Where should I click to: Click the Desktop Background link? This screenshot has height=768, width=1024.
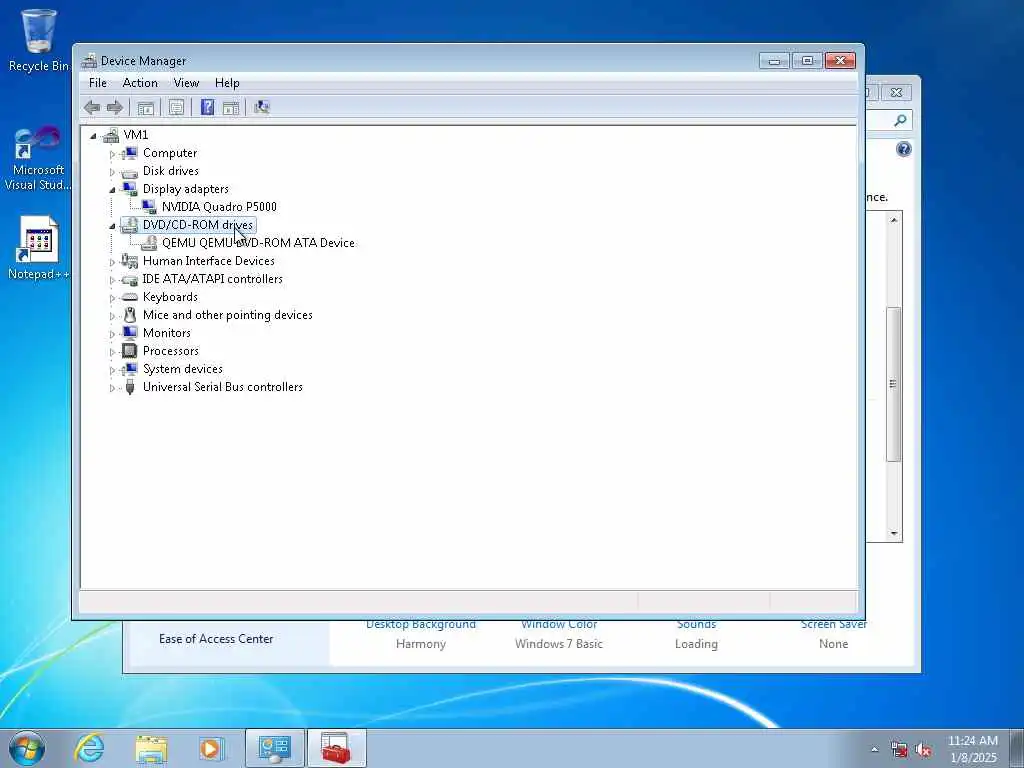click(421, 625)
